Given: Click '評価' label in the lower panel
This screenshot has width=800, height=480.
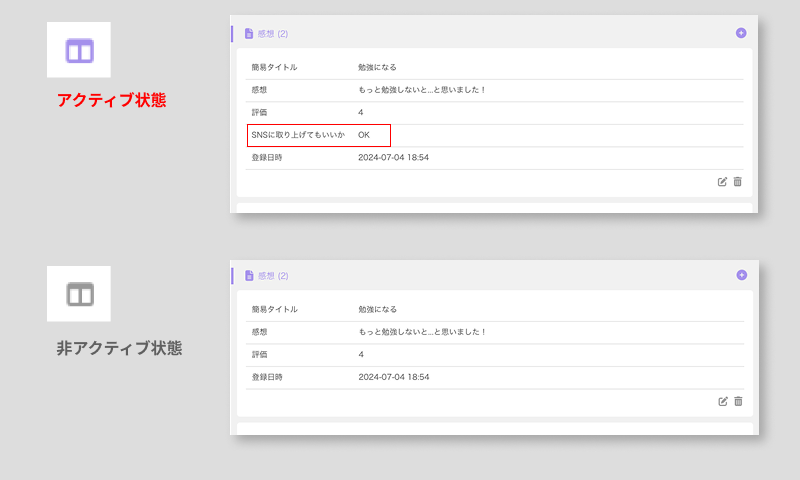Looking at the screenshot, I should (260, 354).
